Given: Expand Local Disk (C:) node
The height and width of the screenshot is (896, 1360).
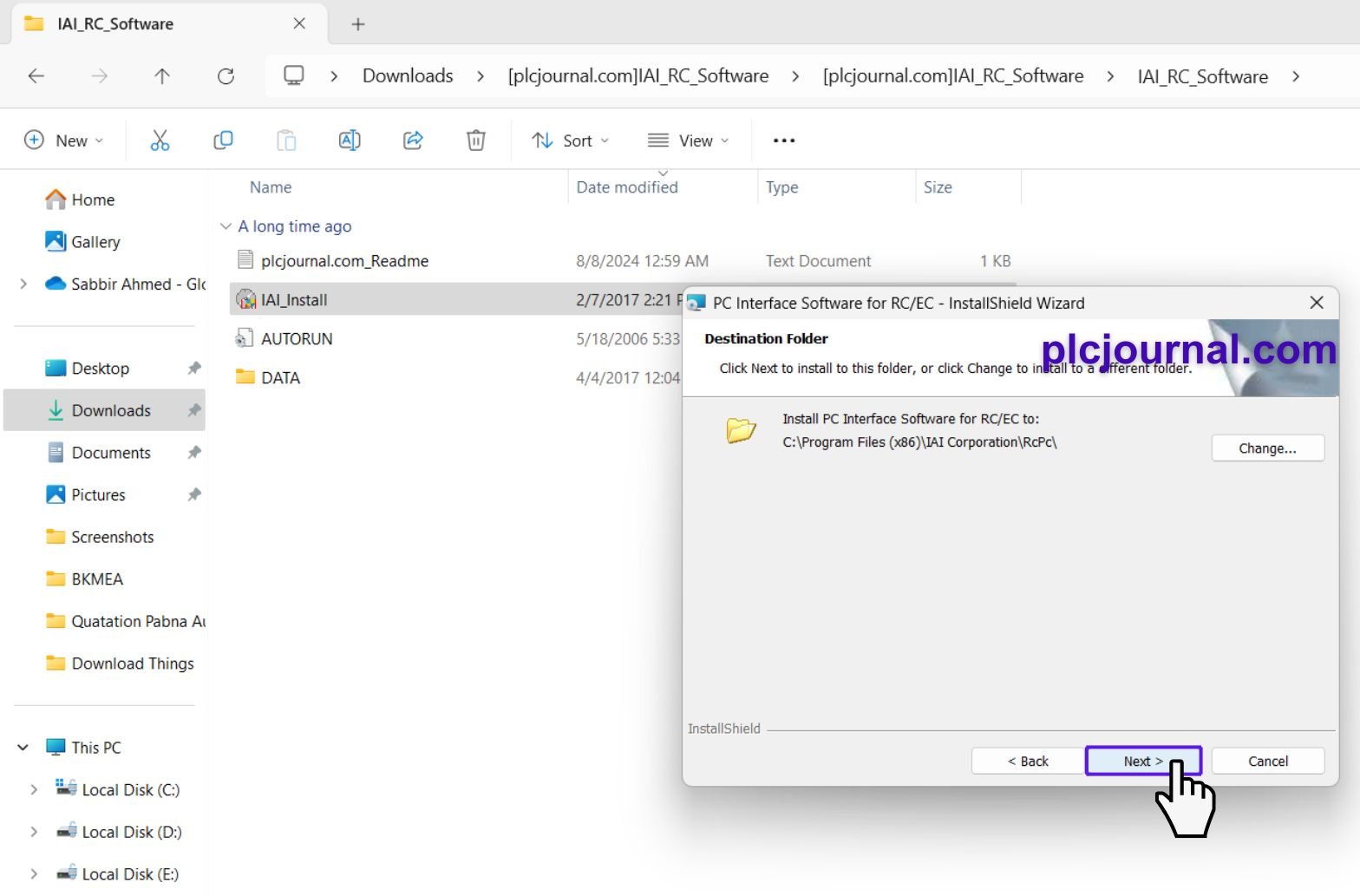Looking at the screenshot, I should click(x=34, y=789).
